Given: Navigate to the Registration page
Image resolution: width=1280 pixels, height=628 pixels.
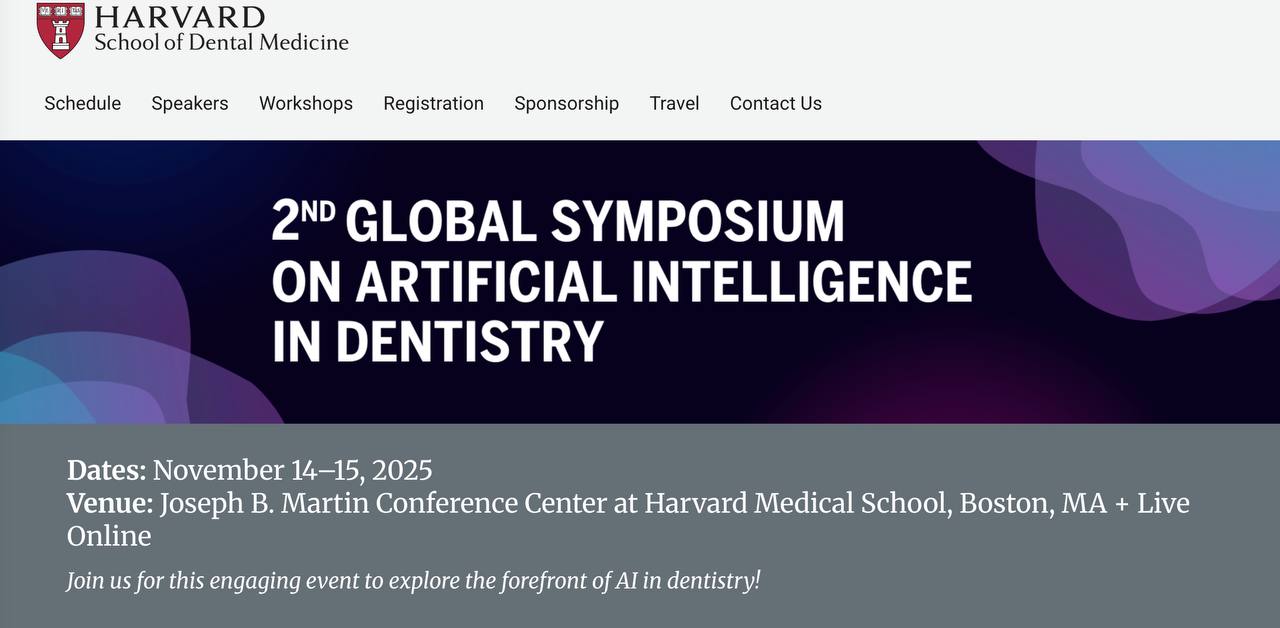Looking at the screenshot, I should pos(433,103).
